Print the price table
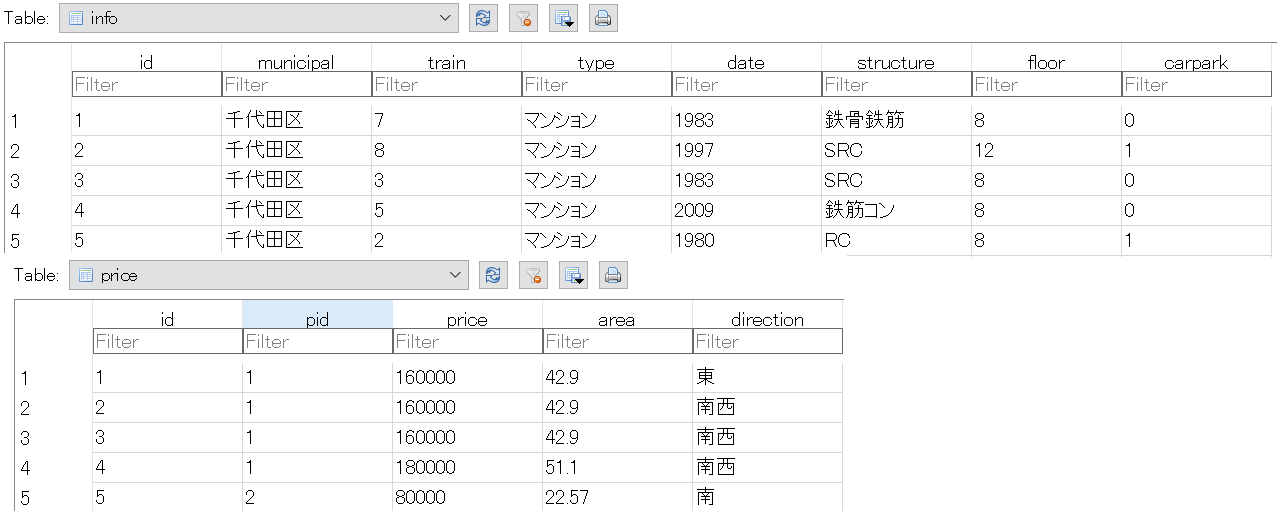Image resolution: width=1277 pixels, height=511 pixels. click(612, 275)
